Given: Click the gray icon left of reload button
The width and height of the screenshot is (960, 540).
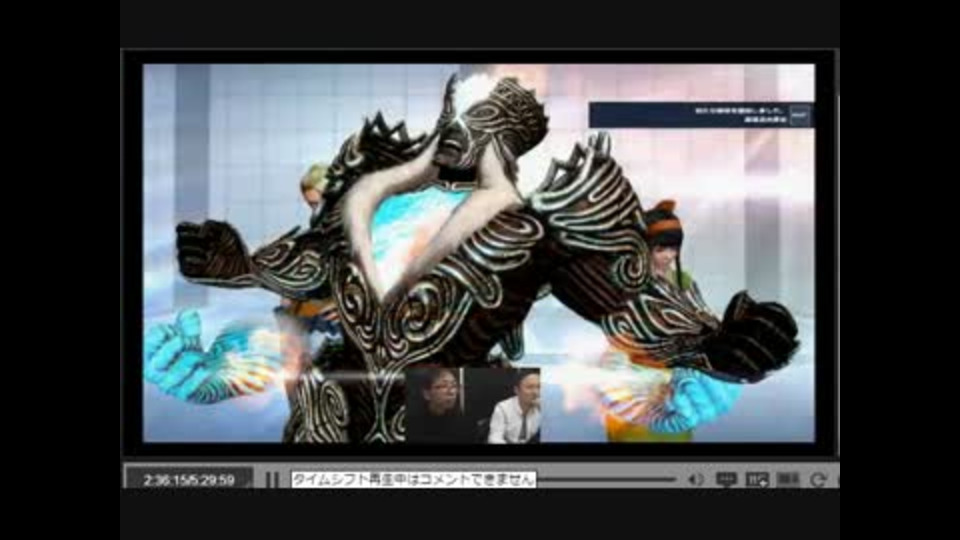Looking at the screenshot, I should click(x=788, y=479).
